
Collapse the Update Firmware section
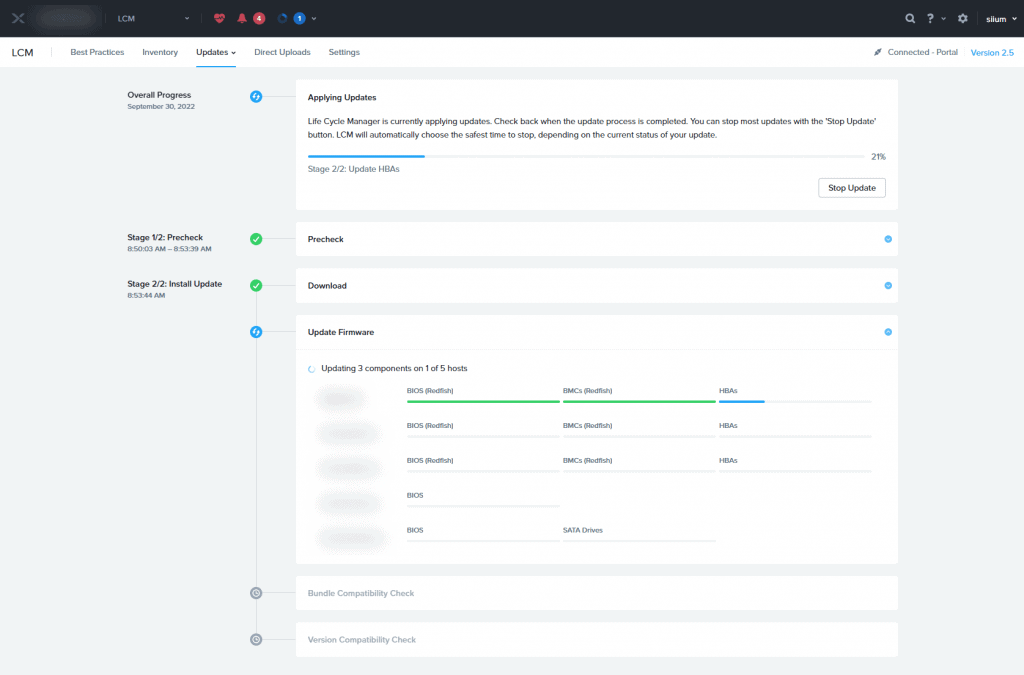888,332
